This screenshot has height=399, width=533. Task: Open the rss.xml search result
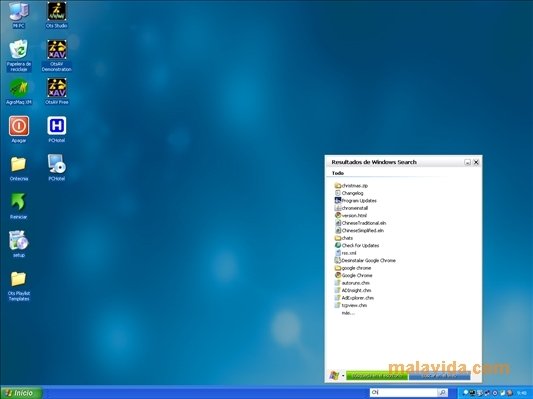point(345,253)
